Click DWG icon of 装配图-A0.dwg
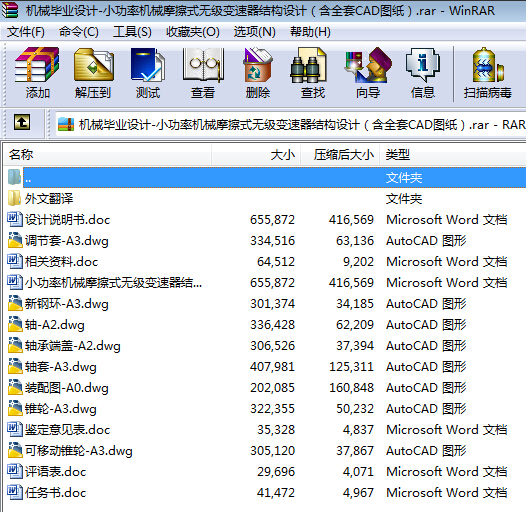 [x=14, y=387]
